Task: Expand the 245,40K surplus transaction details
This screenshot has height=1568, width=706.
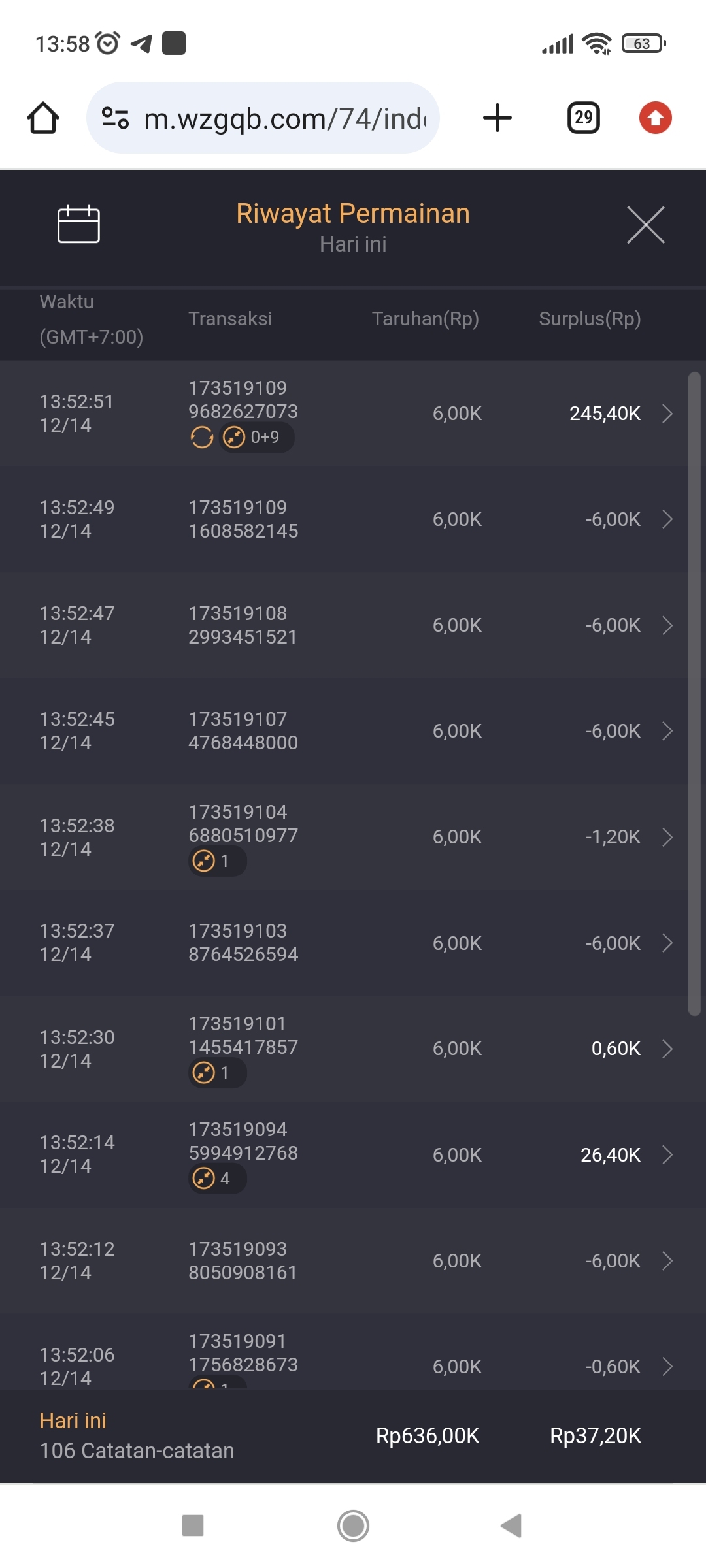Action: tap(667, 414)
